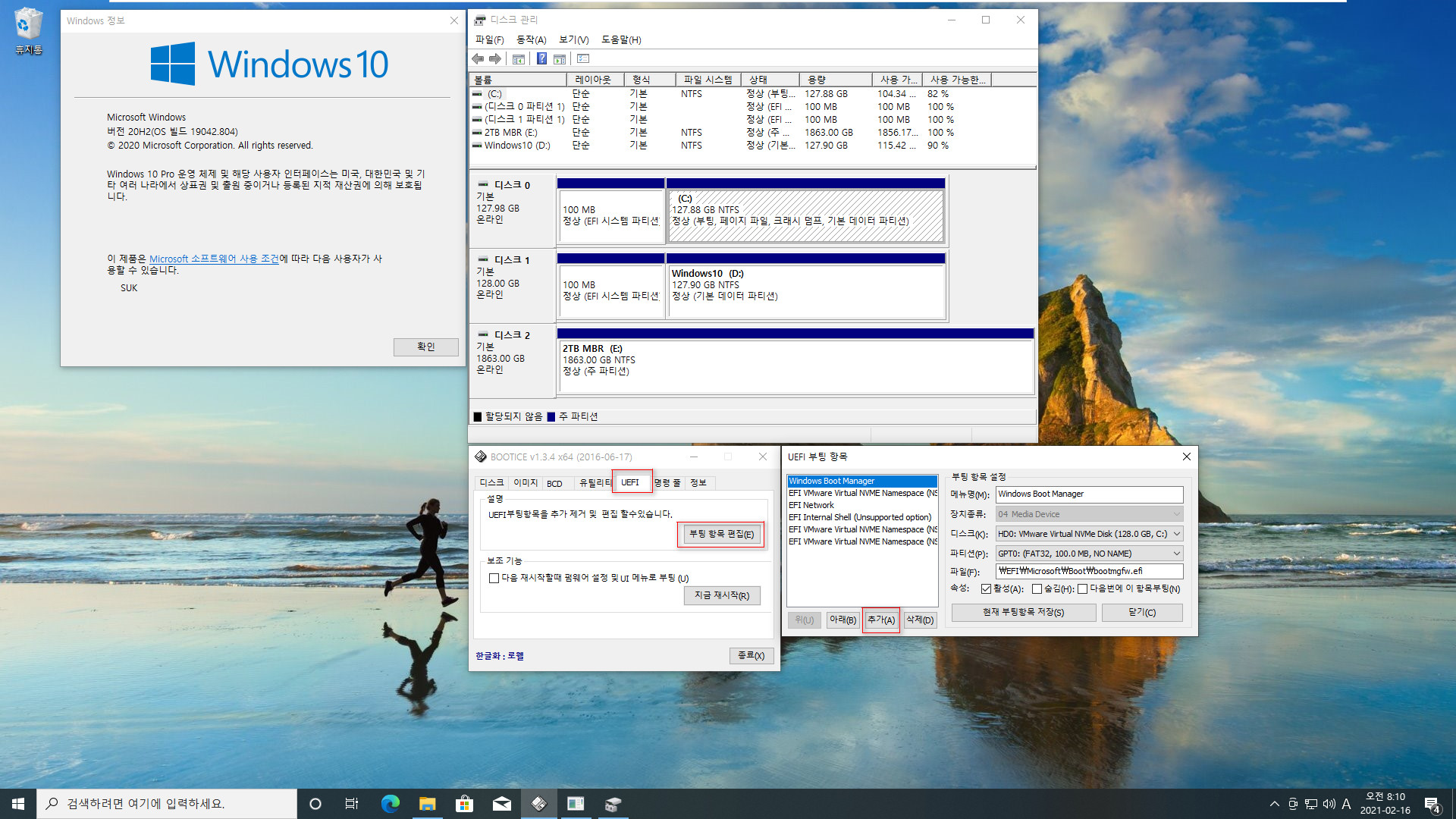Viewport: 1456px width, 819px height.
Task: Open the 파티션(P) partition dropdown
Action: pos(1089,554)
